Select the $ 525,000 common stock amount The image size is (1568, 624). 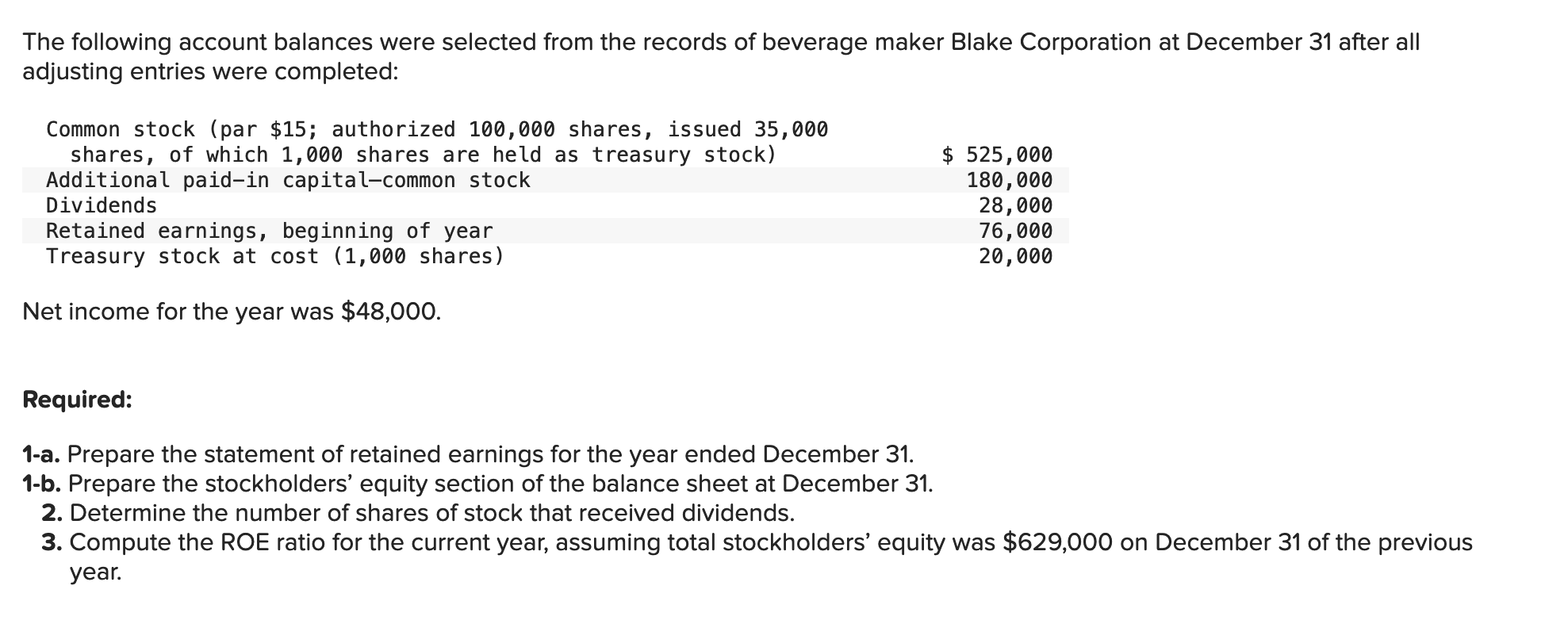tap(997, 155)
